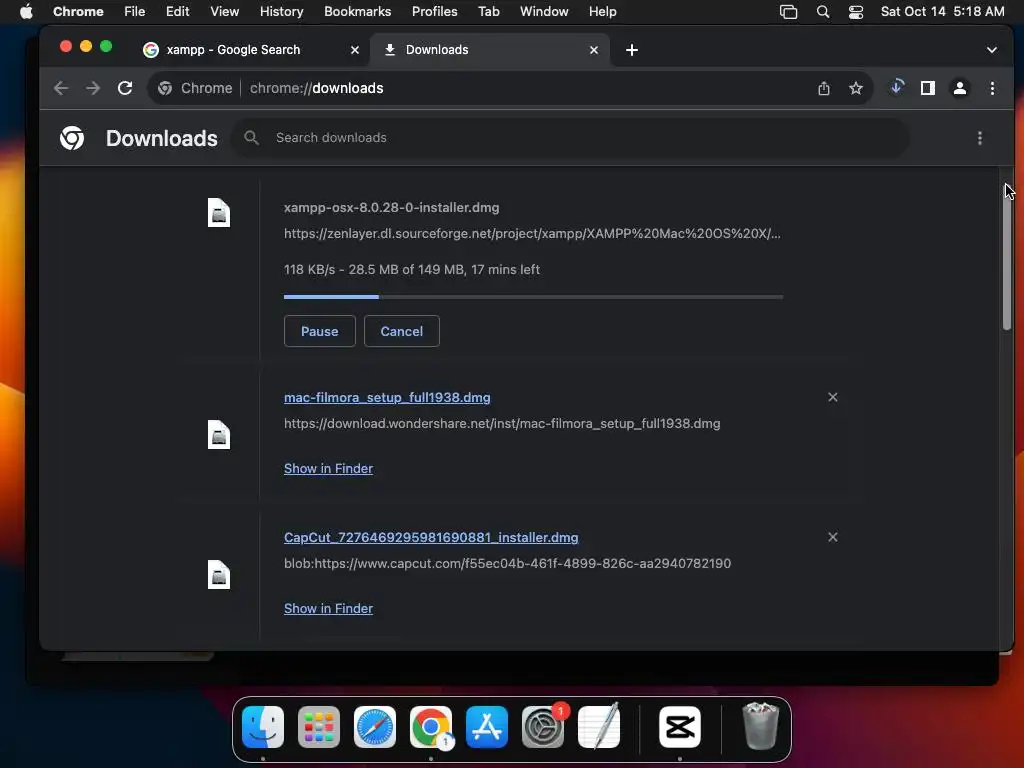The height and width of the screenshot is (768, 1024).
Task: Close the xampp Google Search tab
Action: click(355, 50)
